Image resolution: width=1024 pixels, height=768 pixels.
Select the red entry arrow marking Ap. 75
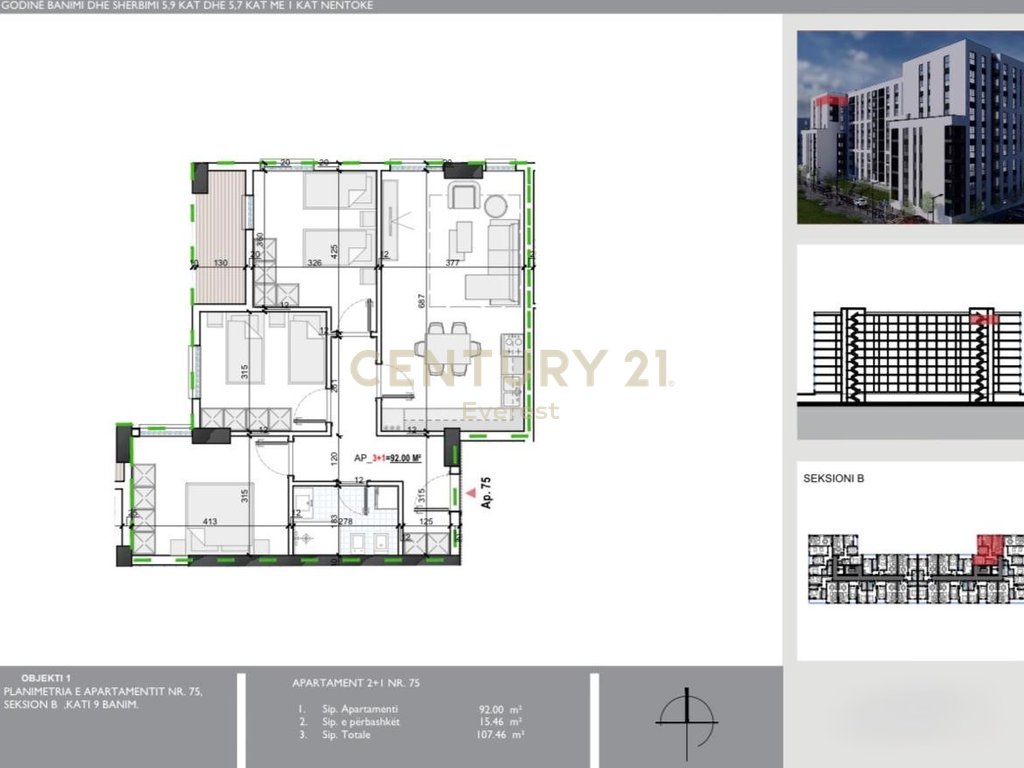(x=470, y=492)
